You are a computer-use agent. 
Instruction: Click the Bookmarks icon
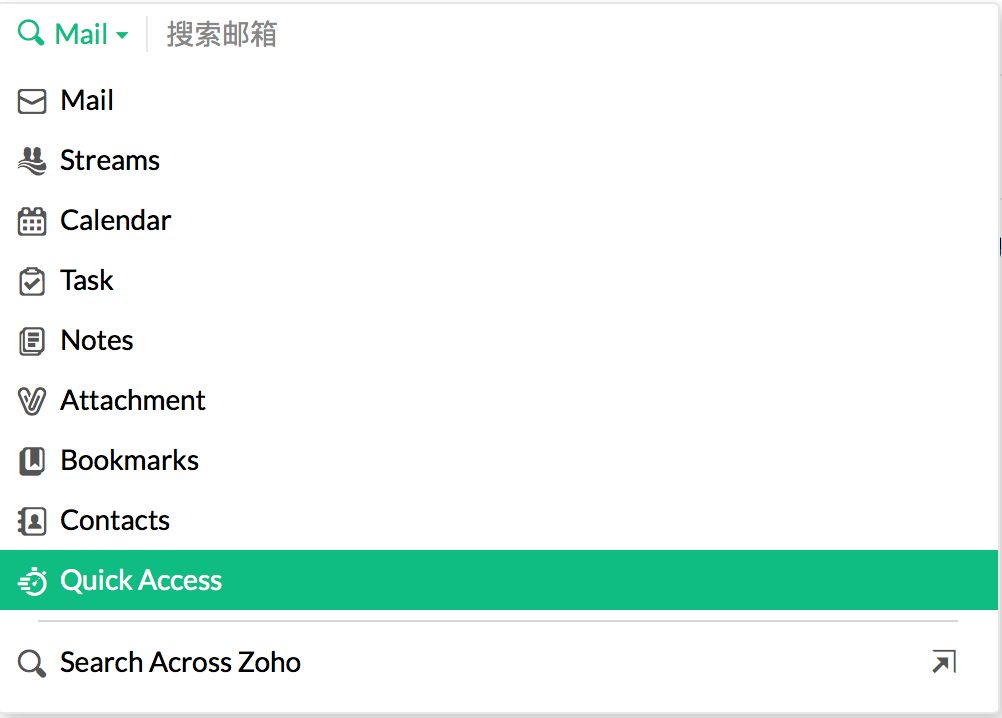pos(32,461)
